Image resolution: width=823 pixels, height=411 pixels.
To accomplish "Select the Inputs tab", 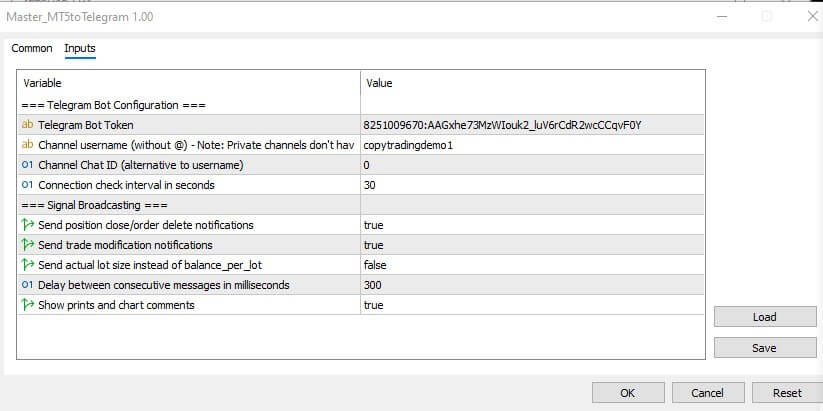I will 80,48.
